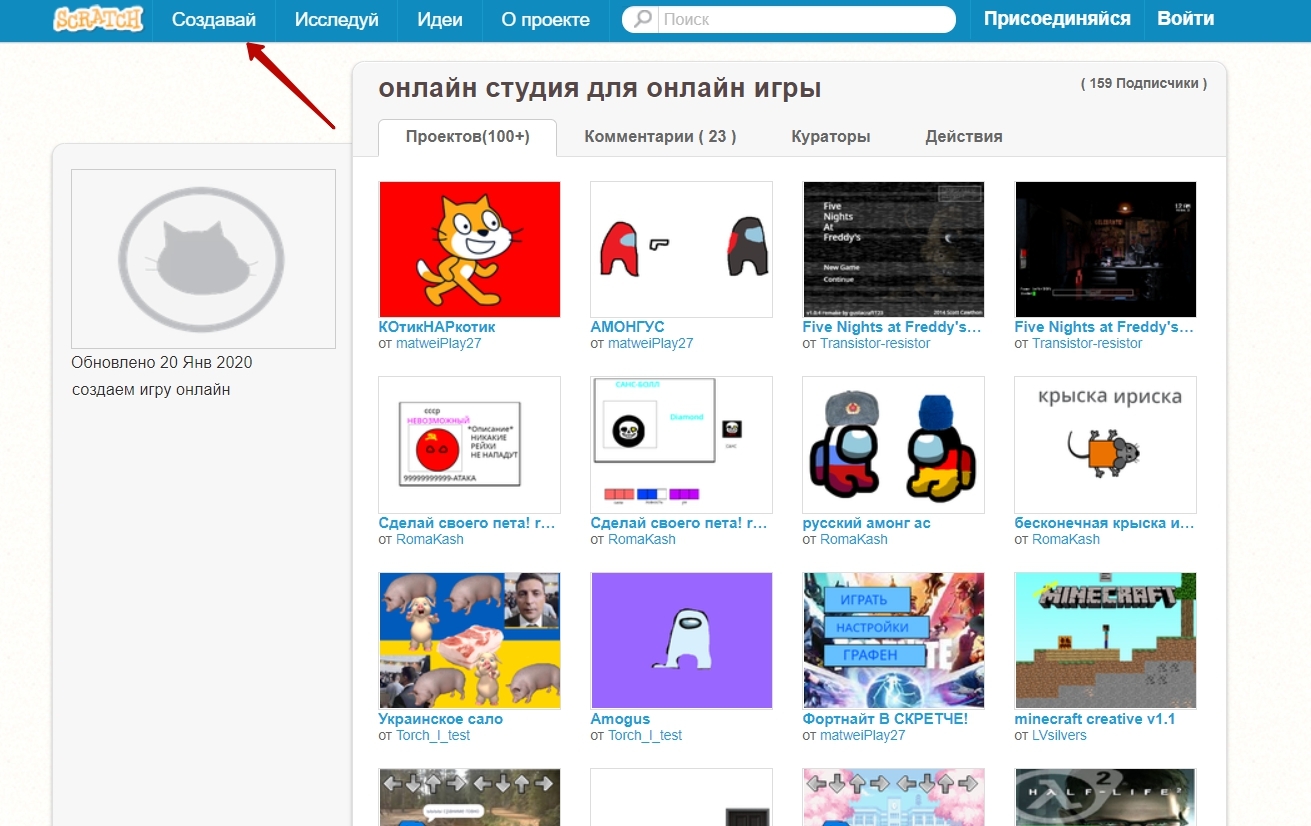The height and width of the screenshot is (826, 1311).
Task: Open the Half-Life 2 project thumbnail
Action: [1105, 797]
